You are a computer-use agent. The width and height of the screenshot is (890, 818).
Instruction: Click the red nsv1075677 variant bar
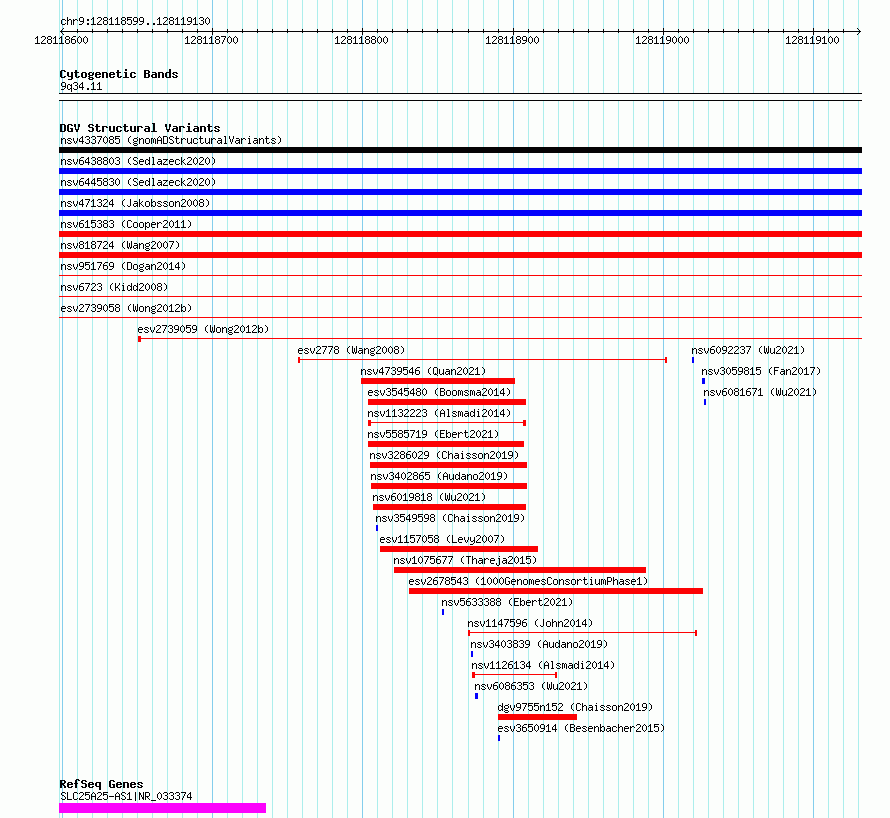tap(520, 570)
